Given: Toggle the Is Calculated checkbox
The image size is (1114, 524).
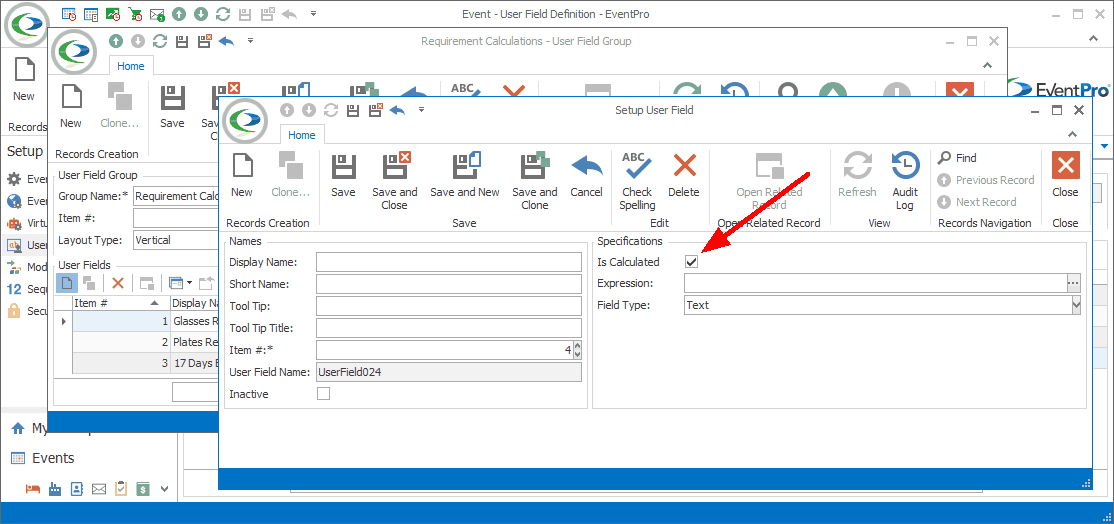Looking at the screenshot, I should click(x=691, y=261).
